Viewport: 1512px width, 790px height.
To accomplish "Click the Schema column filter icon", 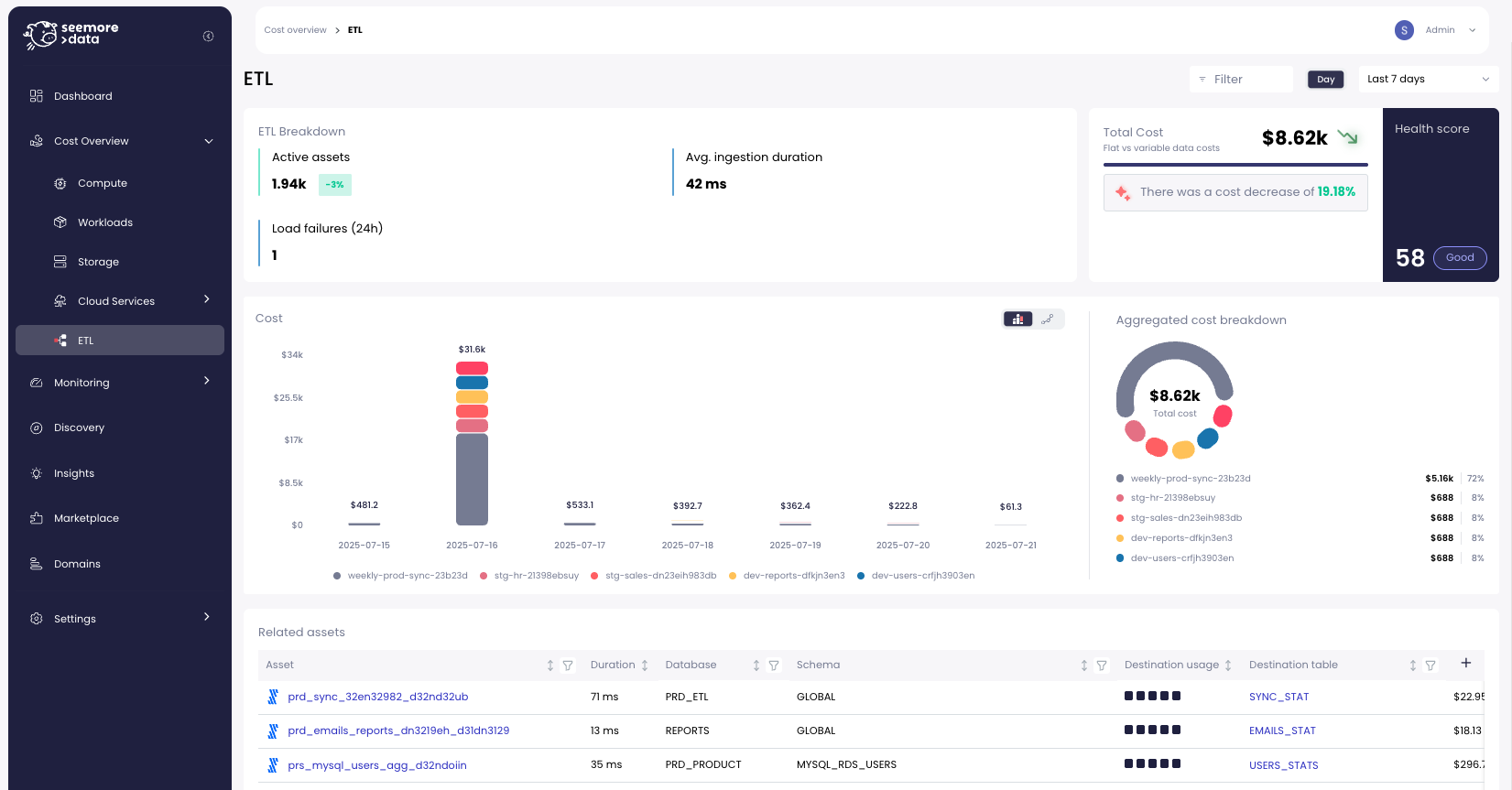I will (1102, 666).
